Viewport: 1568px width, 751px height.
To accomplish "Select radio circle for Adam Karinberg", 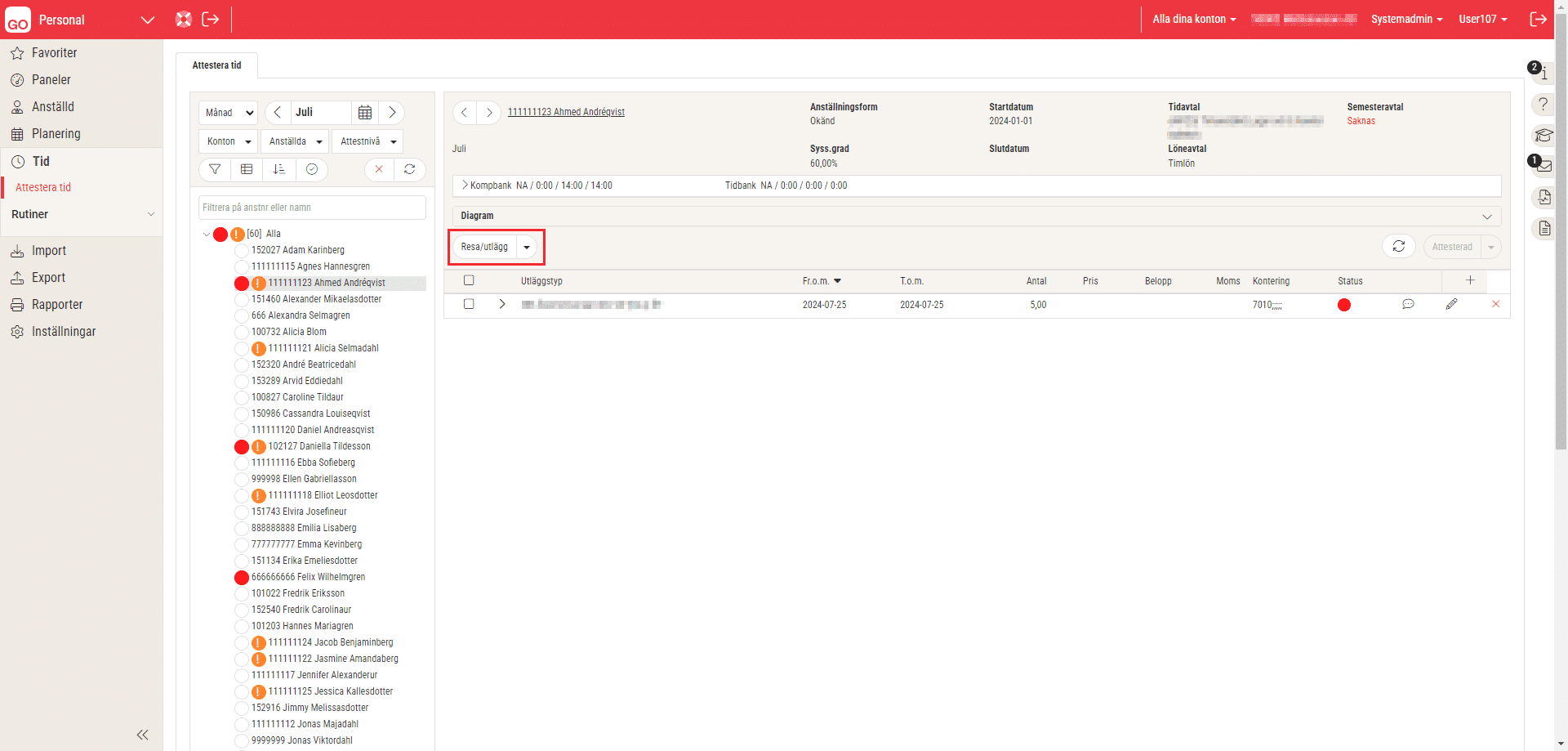I will click(242, 251).
